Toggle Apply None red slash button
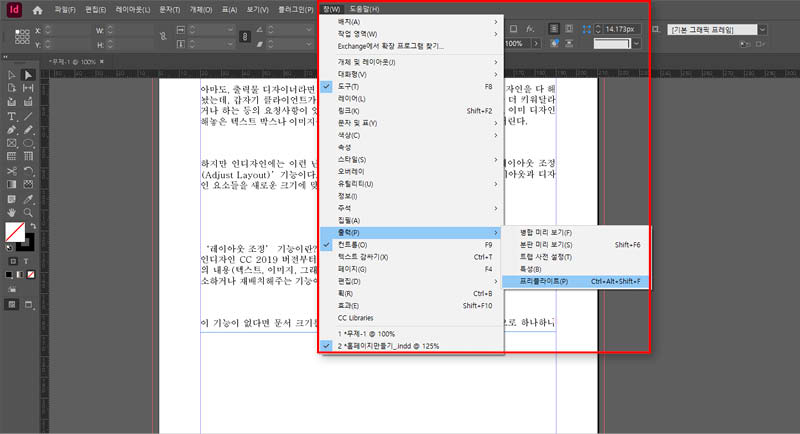This screenshot has height=434, width=800. coord(31,275)
